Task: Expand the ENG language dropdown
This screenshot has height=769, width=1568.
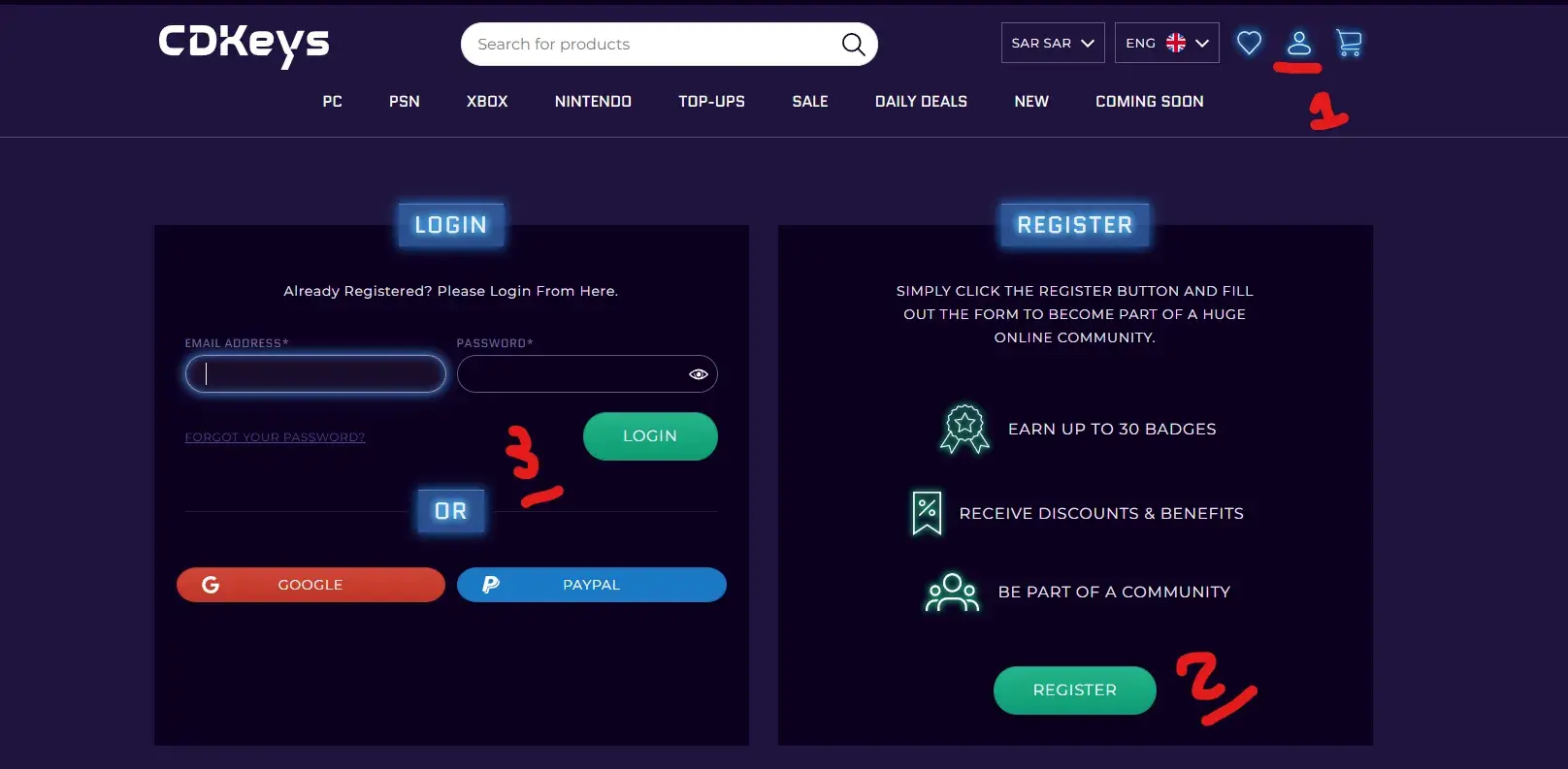Action: click(x=1166, y=43)
